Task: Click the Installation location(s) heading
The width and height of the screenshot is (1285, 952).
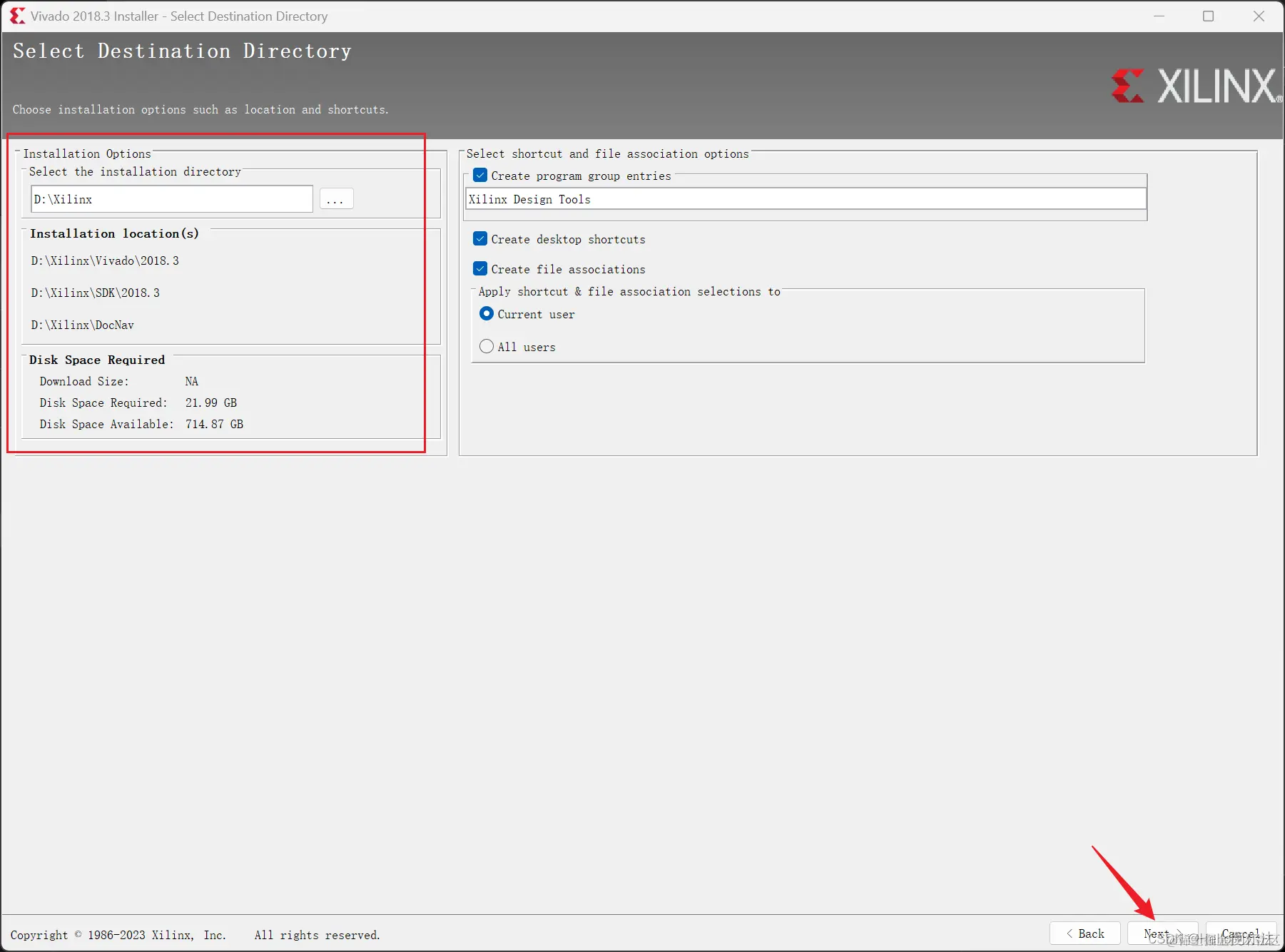Action: (114, 233)
